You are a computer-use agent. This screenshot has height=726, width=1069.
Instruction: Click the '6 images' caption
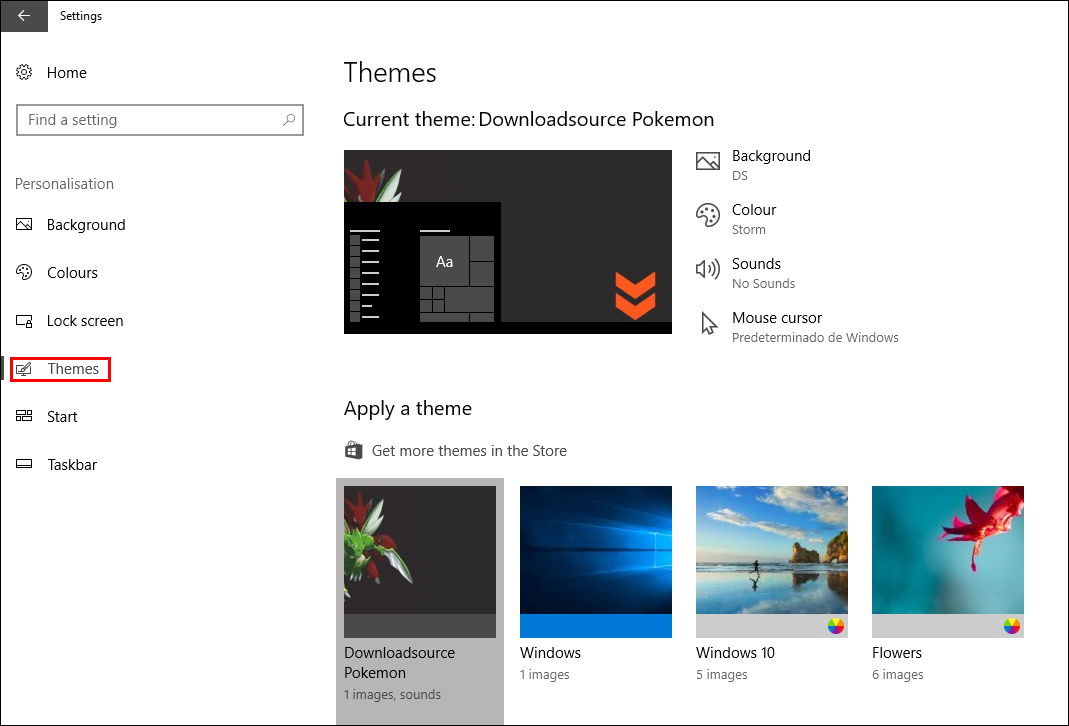[x=898, y=674]
